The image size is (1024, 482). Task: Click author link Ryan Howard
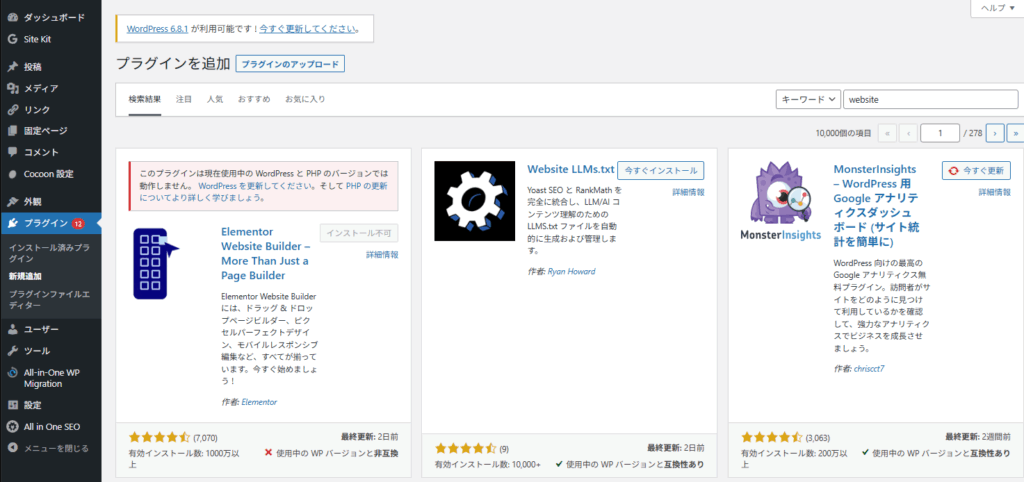click(x=571, y=271)
